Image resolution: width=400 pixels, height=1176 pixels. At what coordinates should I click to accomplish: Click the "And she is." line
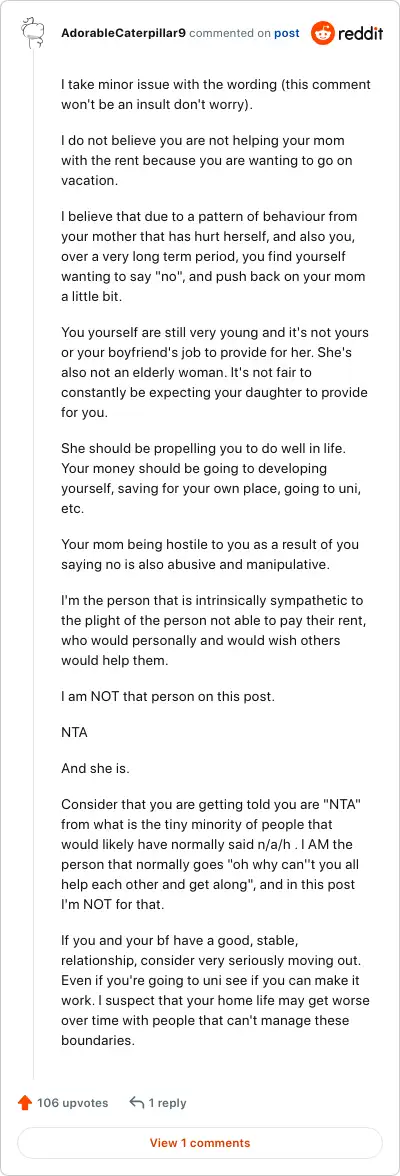click(x=90, y=768)
